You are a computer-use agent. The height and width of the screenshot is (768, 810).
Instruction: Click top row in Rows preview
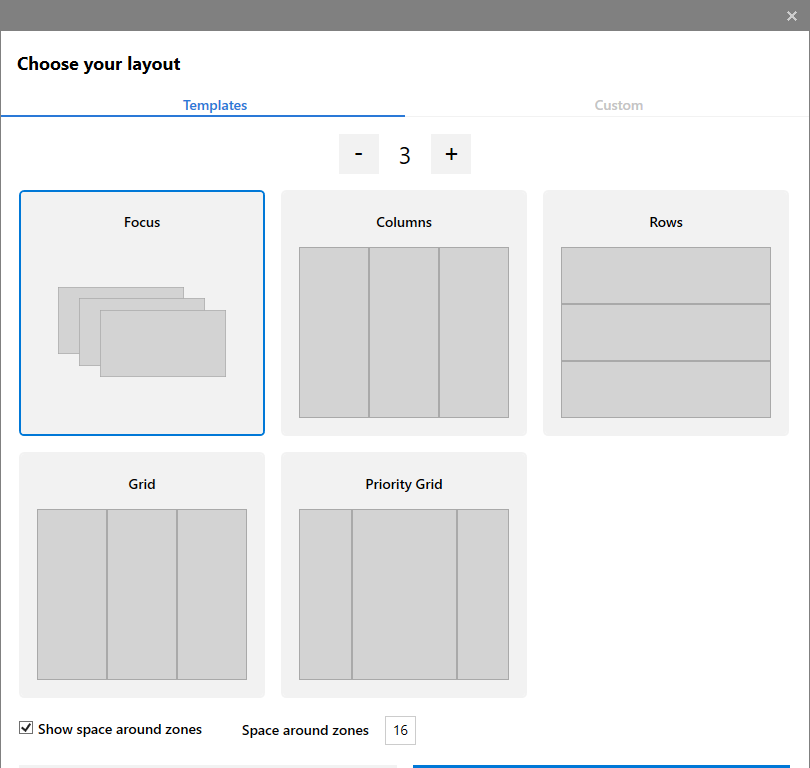(x=666, y=275)
